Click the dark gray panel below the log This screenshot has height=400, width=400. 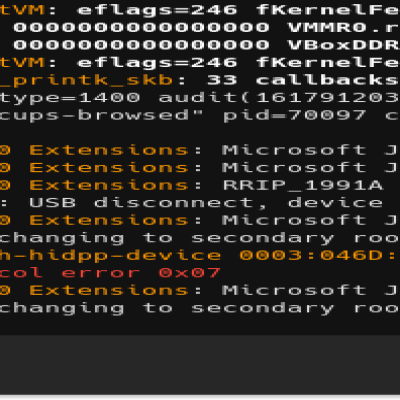pos(200,365)
